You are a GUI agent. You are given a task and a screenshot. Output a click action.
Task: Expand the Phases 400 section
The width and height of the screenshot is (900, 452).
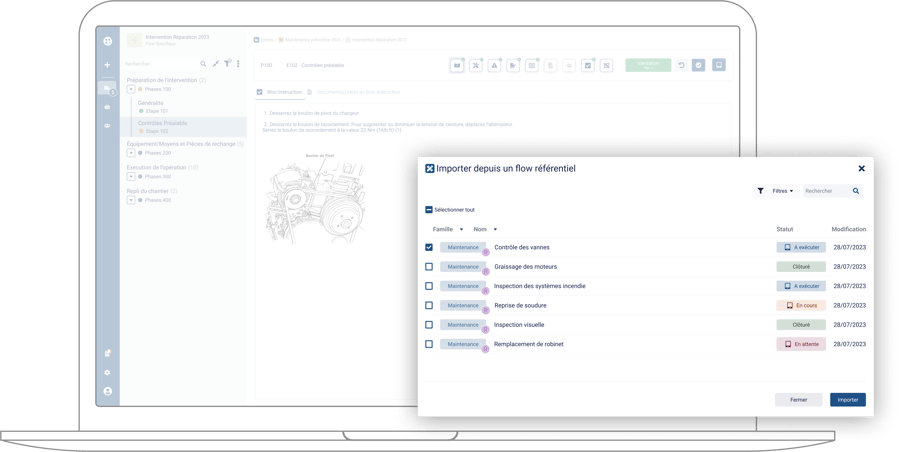tap(131, 200)
